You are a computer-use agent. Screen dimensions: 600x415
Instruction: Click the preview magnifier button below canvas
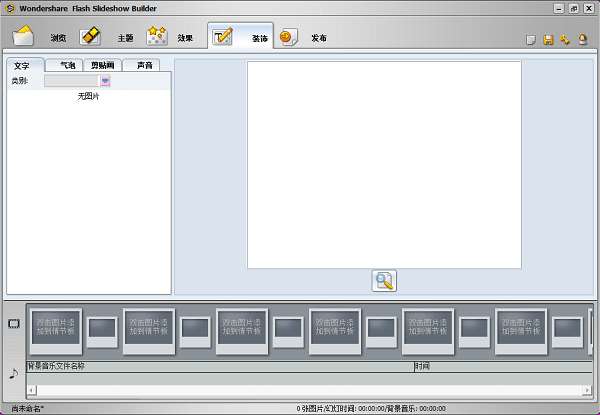click(x=384, y=281)
